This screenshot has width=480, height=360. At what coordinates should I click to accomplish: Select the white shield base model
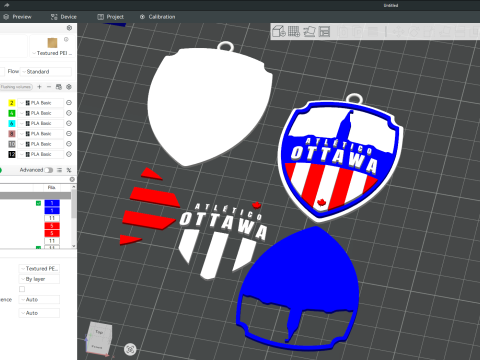point(210,105)
